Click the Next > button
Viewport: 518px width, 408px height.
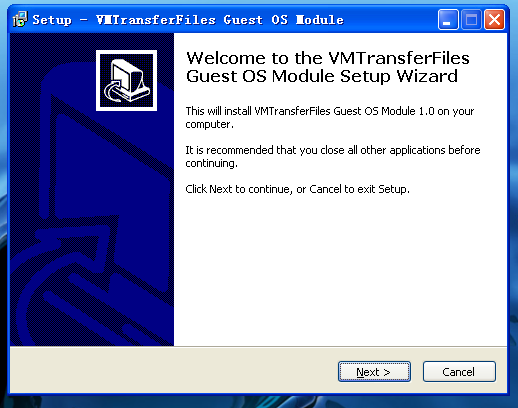click(374, 372)
